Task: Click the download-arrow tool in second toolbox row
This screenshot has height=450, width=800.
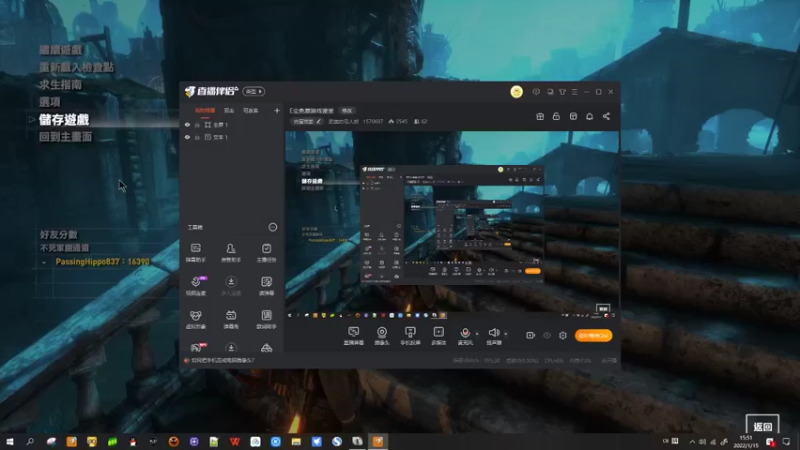Action: coord(231,285)
